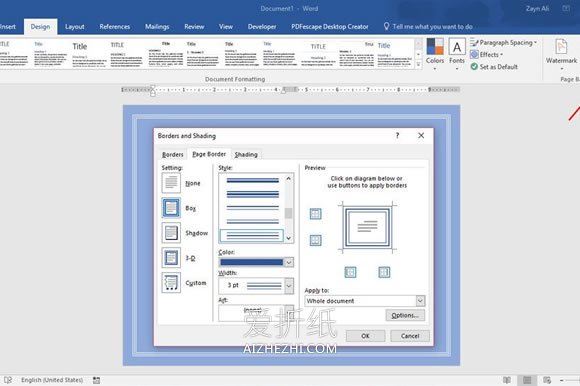Click the page preview diagram
Image resolution: width=580 pixels, height=386 pixels.
[x=367, y=227]
